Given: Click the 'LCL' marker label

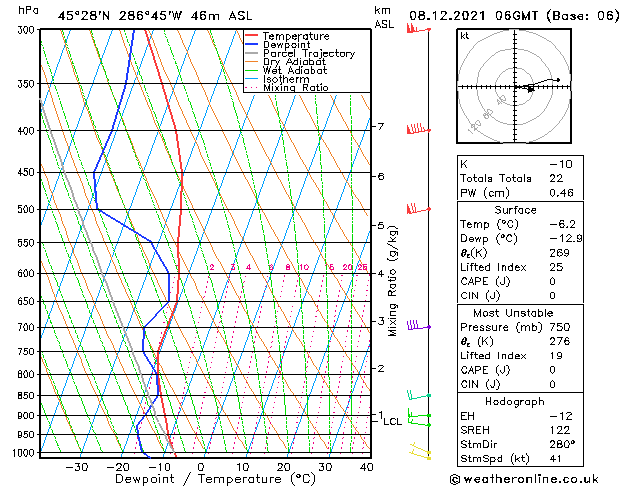Looking at the screenshot, I should coord(392,421).
